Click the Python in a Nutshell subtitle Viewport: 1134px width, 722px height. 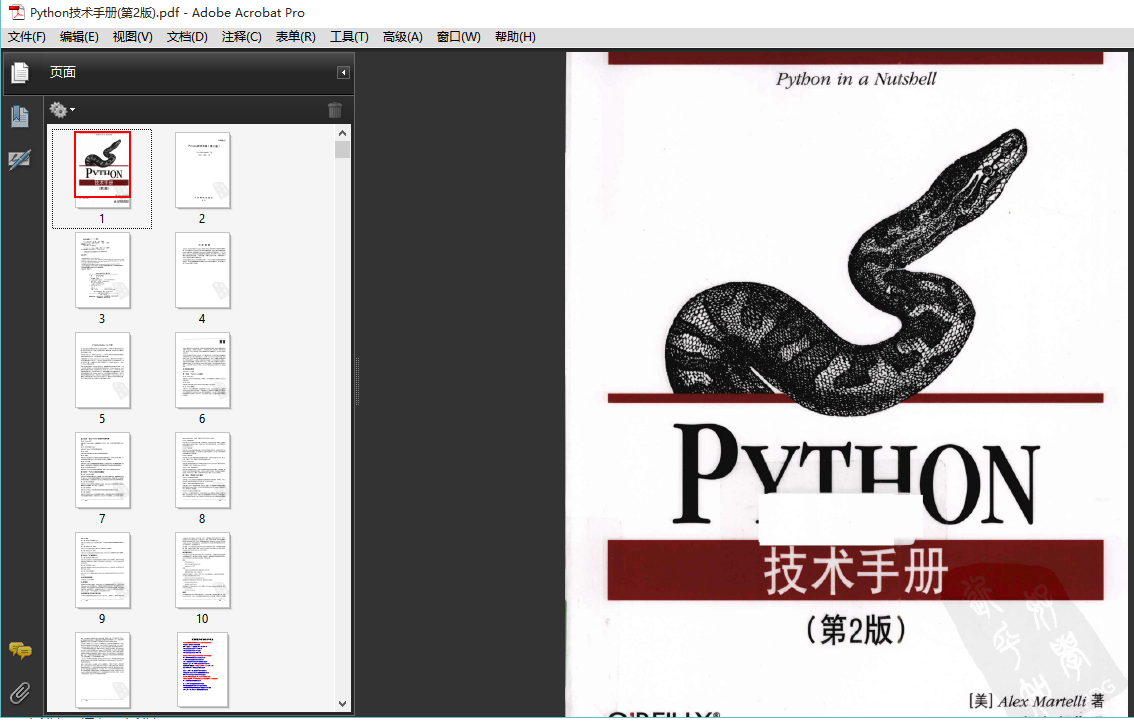pos(856,79)
